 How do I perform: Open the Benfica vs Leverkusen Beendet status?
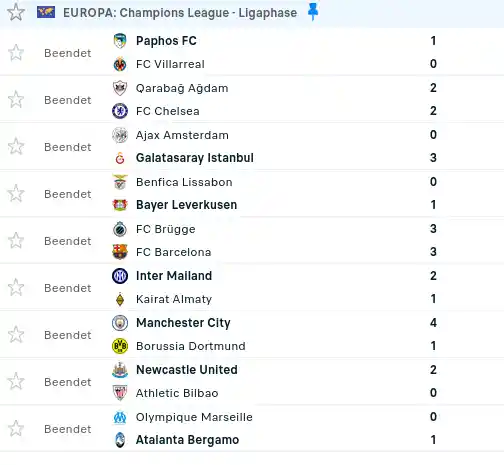click(68, 194)
